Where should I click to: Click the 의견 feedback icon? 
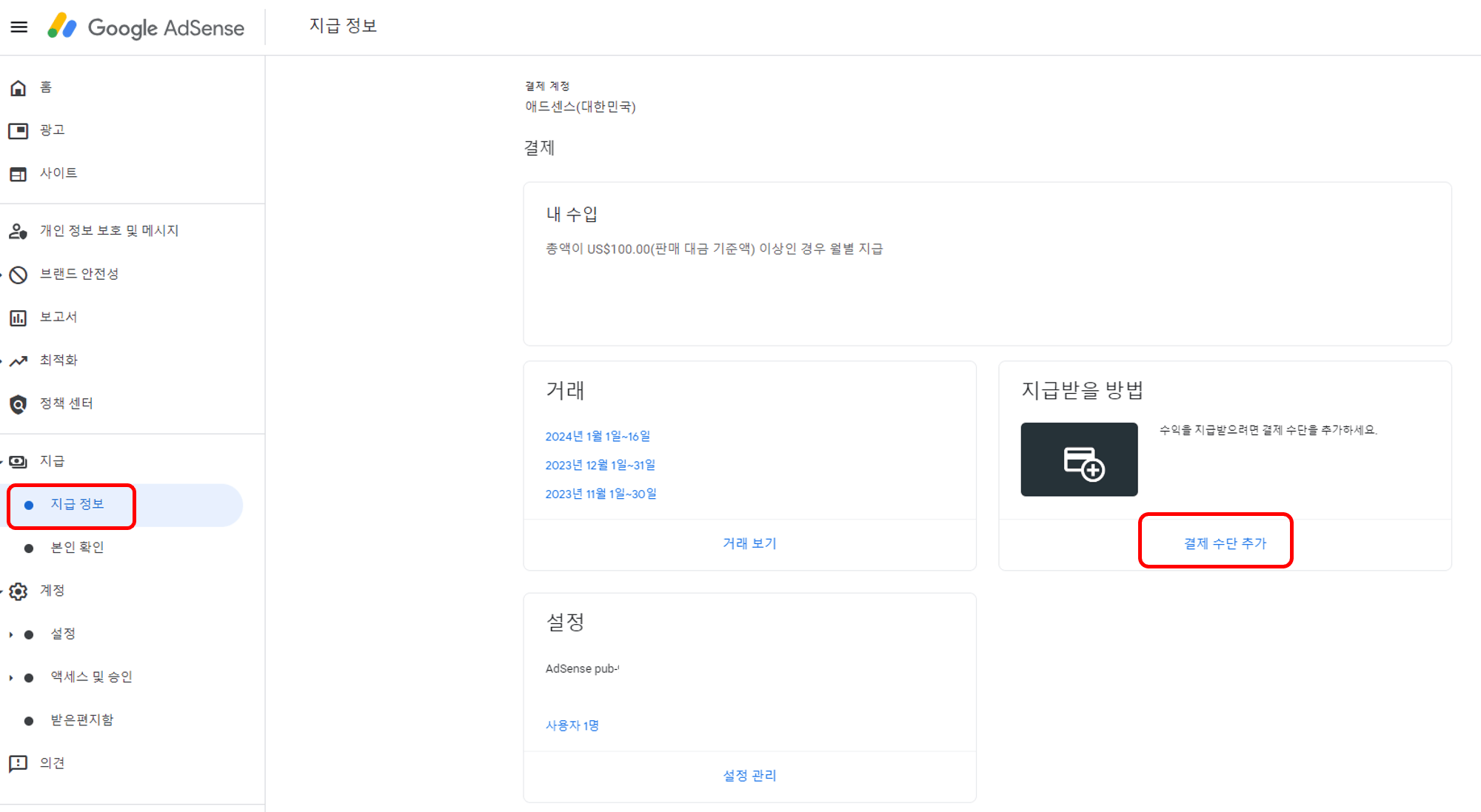tap(19, 763)
